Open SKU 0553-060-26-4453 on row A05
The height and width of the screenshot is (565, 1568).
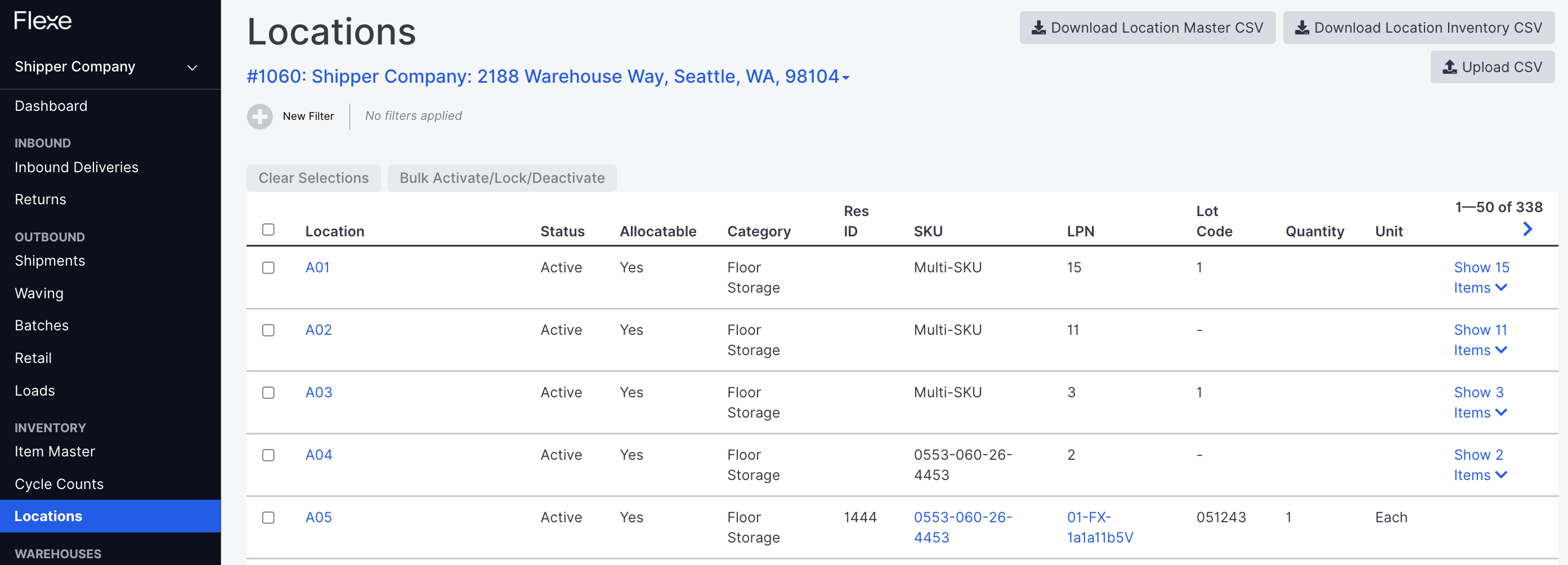point(962,527)
